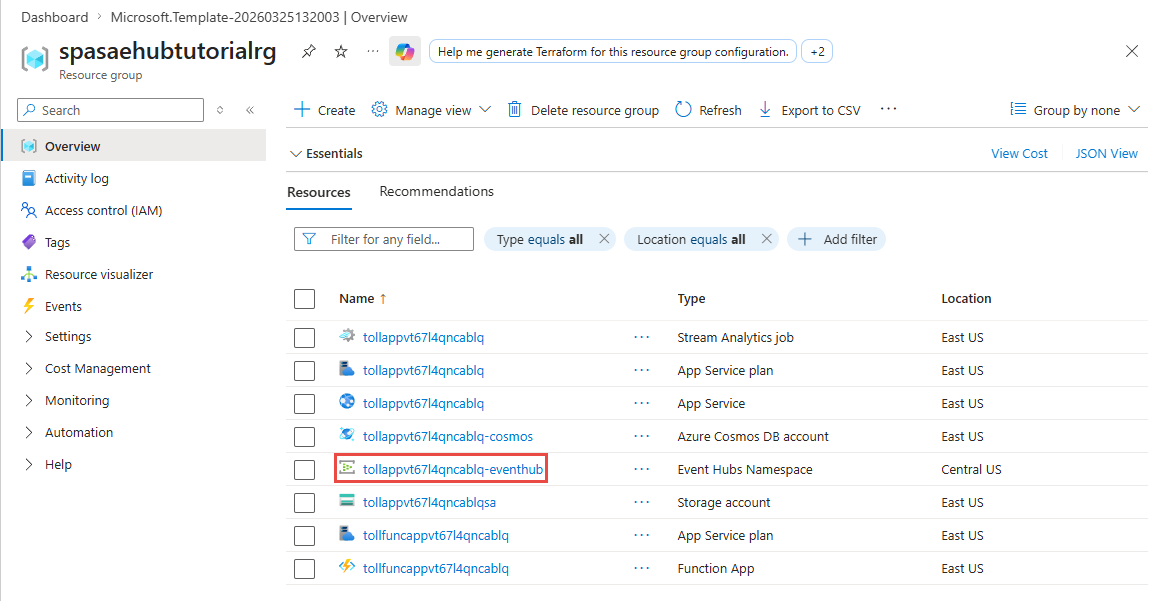Open tollappvt67l4qncablq-eventhub resource
The height and width of the screenshot is (601, 1166).
tap(453, 469)
